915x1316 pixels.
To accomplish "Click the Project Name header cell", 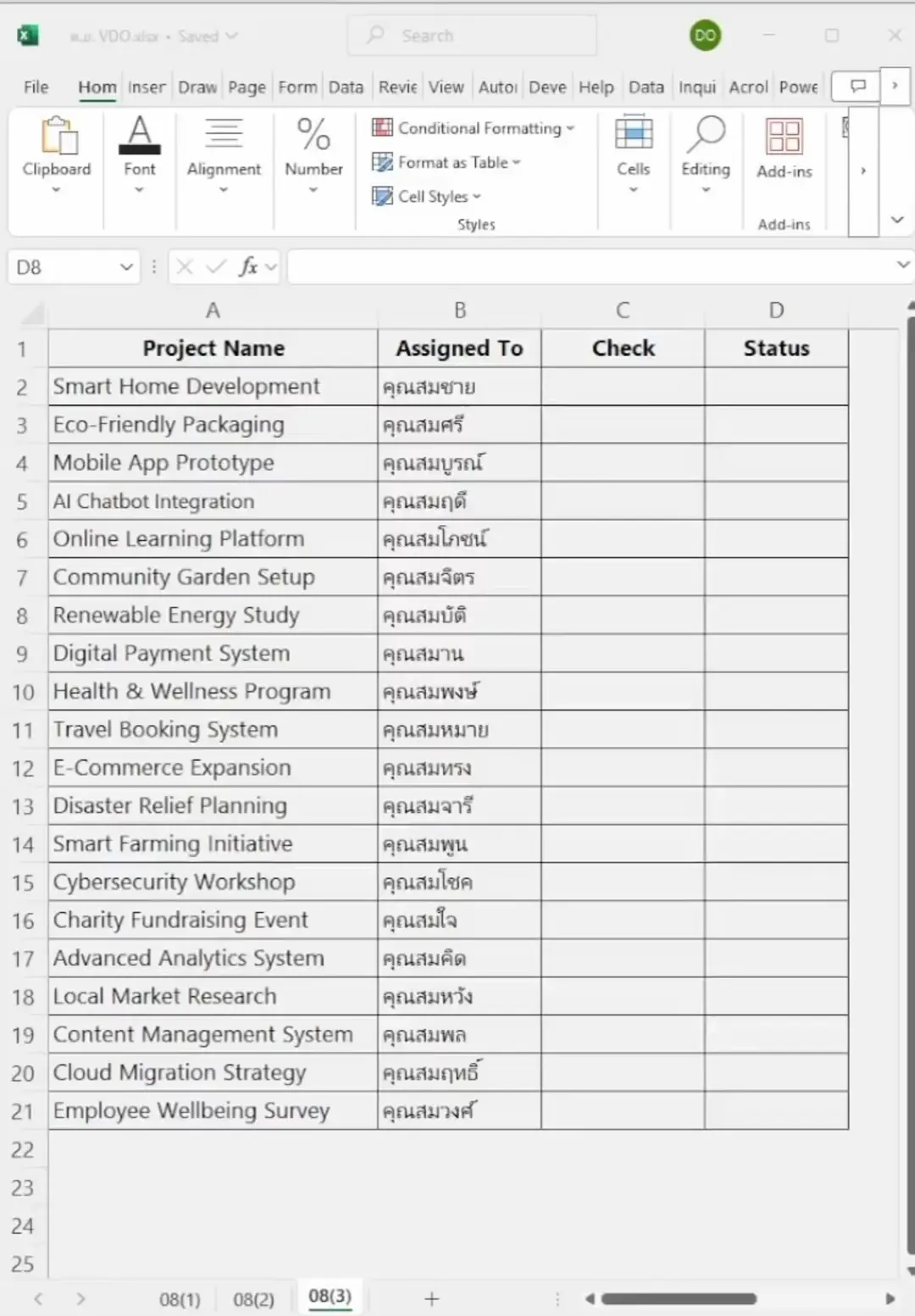I will tap(213, 348).
